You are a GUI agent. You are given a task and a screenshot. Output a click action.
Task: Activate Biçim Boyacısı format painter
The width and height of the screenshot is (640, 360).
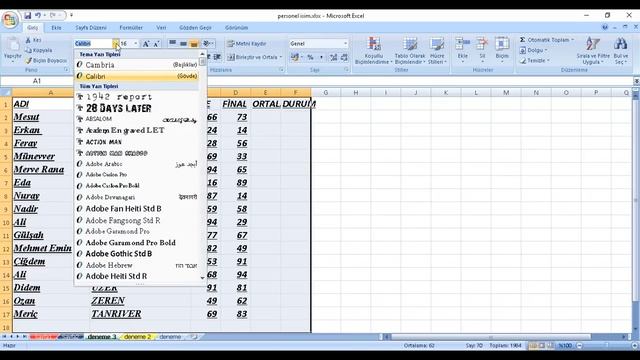coord(46,60)
